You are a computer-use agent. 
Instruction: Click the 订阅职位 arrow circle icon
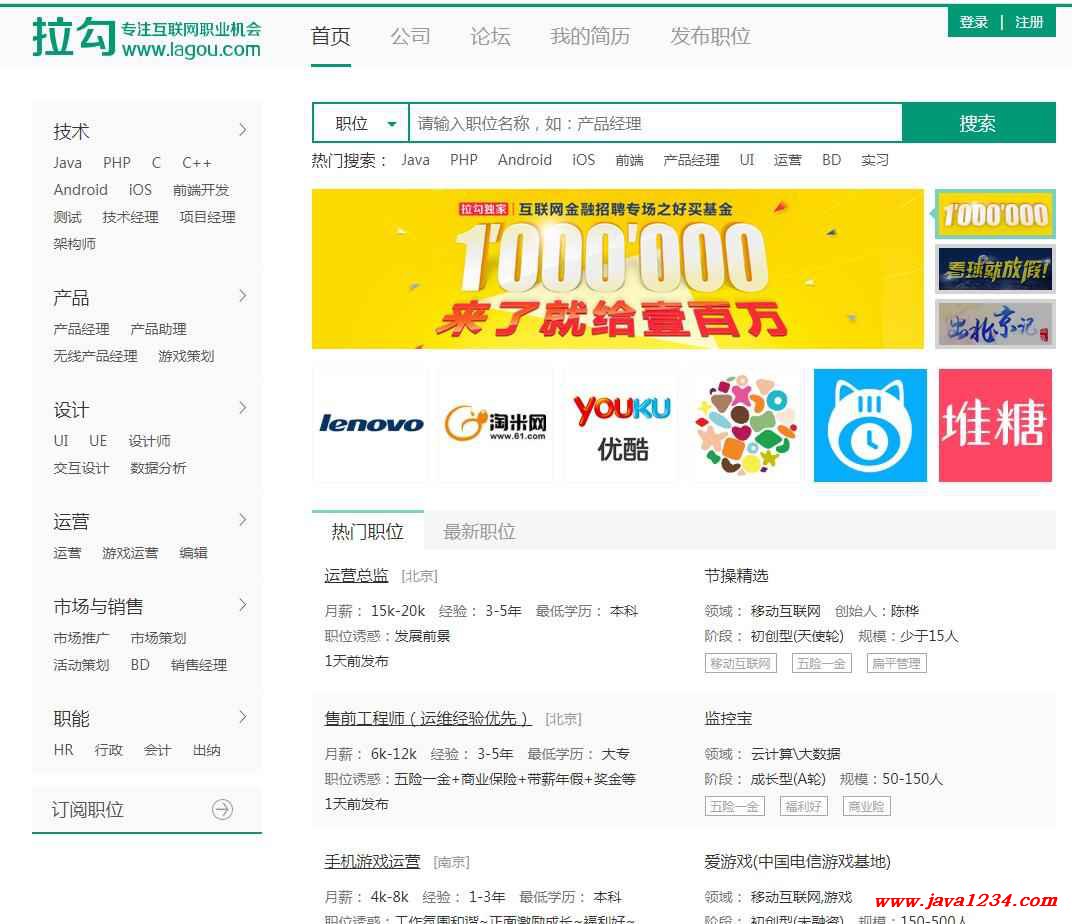coord(222,810)
